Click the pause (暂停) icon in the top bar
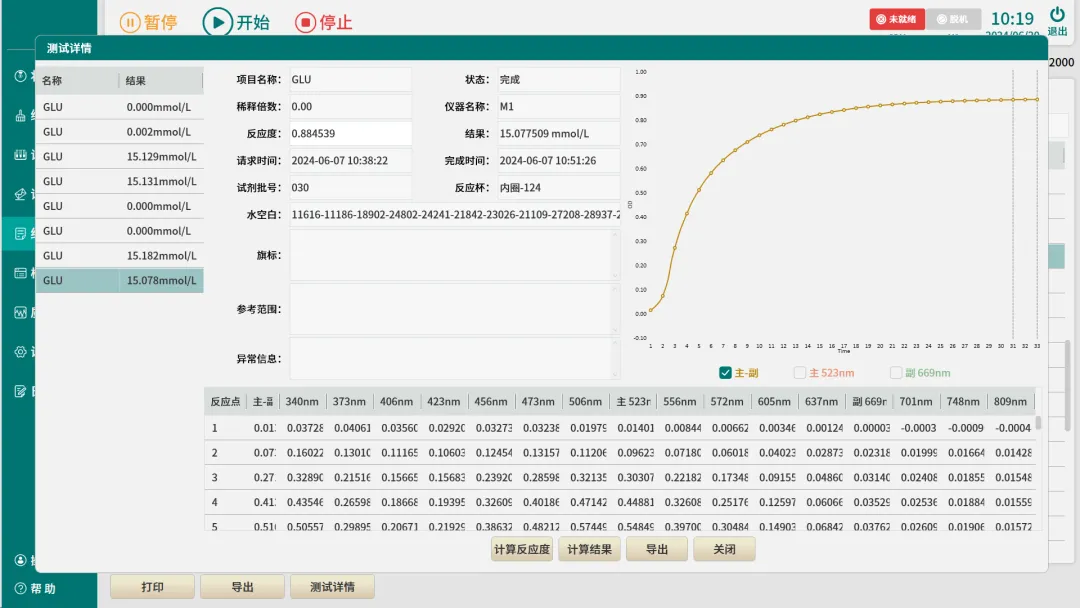 (129, 22)
